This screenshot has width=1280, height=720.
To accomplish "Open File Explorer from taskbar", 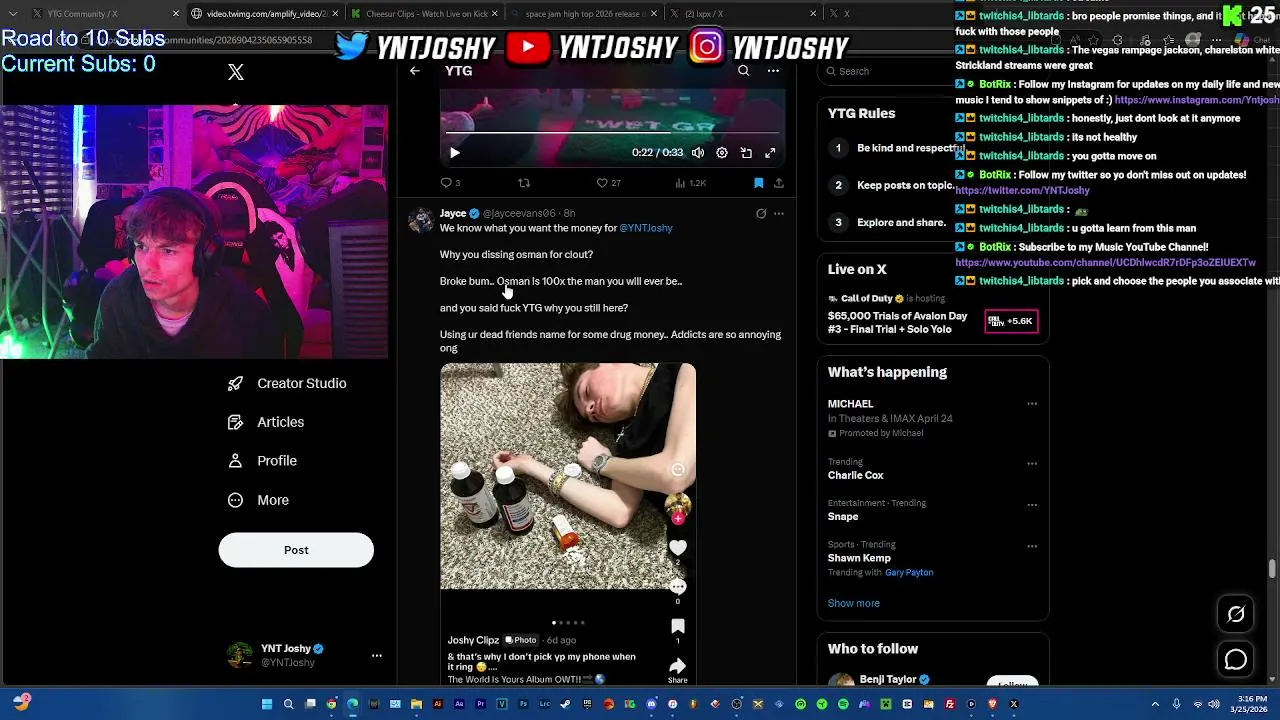I will click(x=416, y=704).
